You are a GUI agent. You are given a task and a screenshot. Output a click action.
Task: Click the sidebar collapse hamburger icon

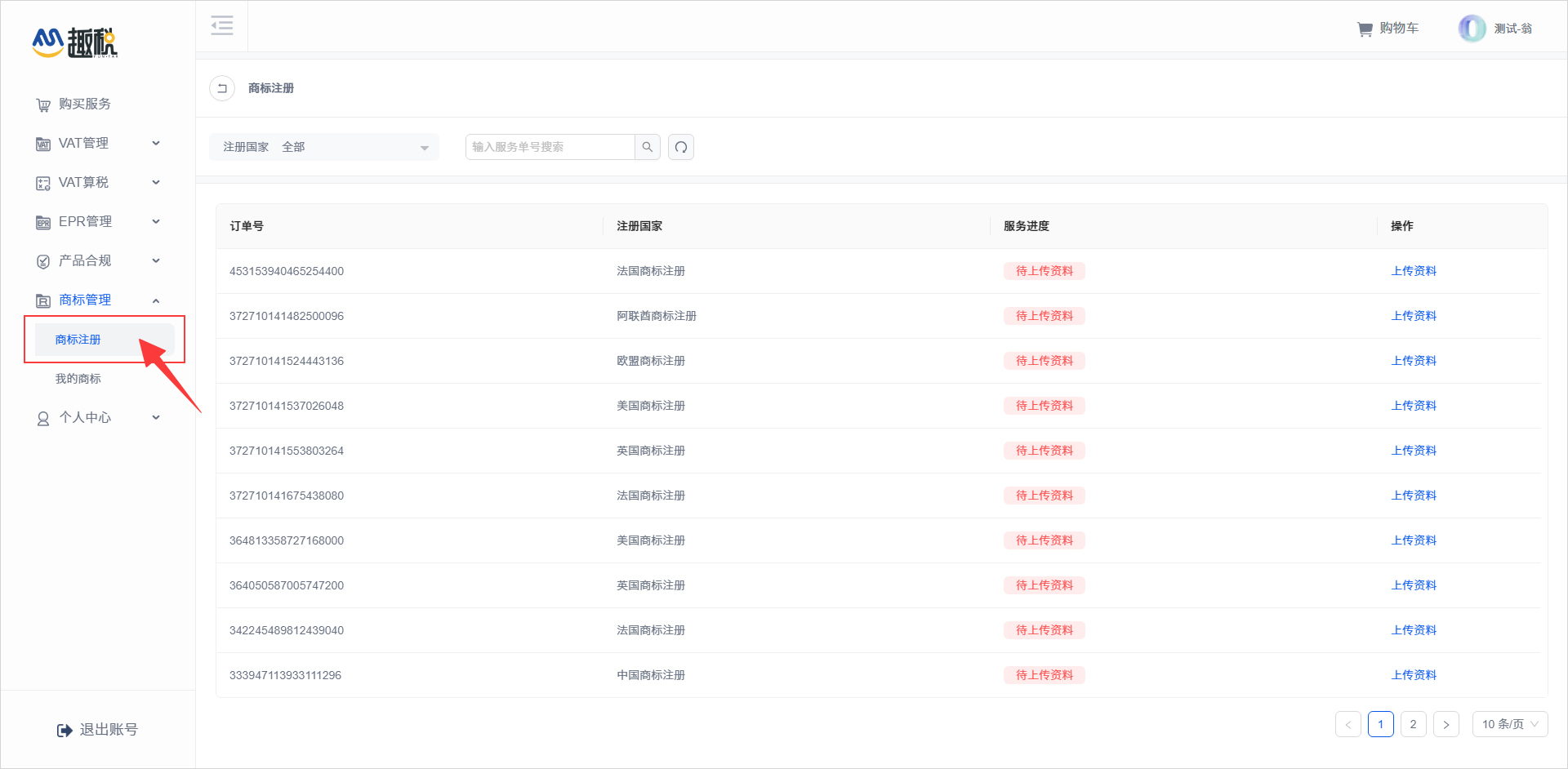tap(221, 26)
